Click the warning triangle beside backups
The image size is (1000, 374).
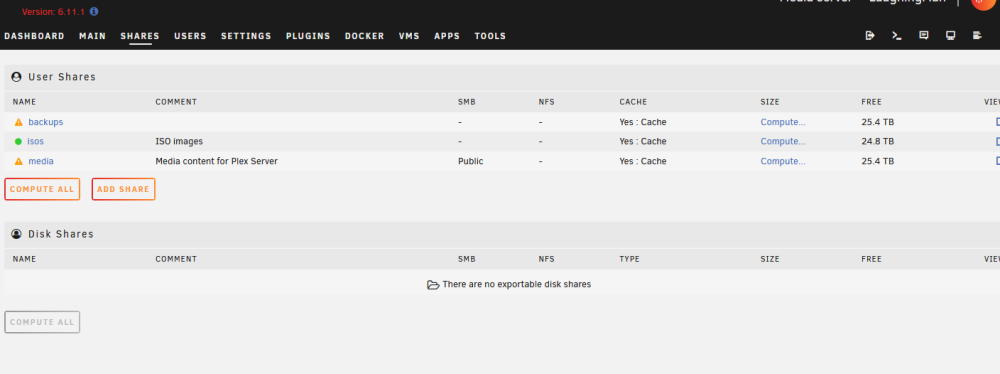[18, 122]
